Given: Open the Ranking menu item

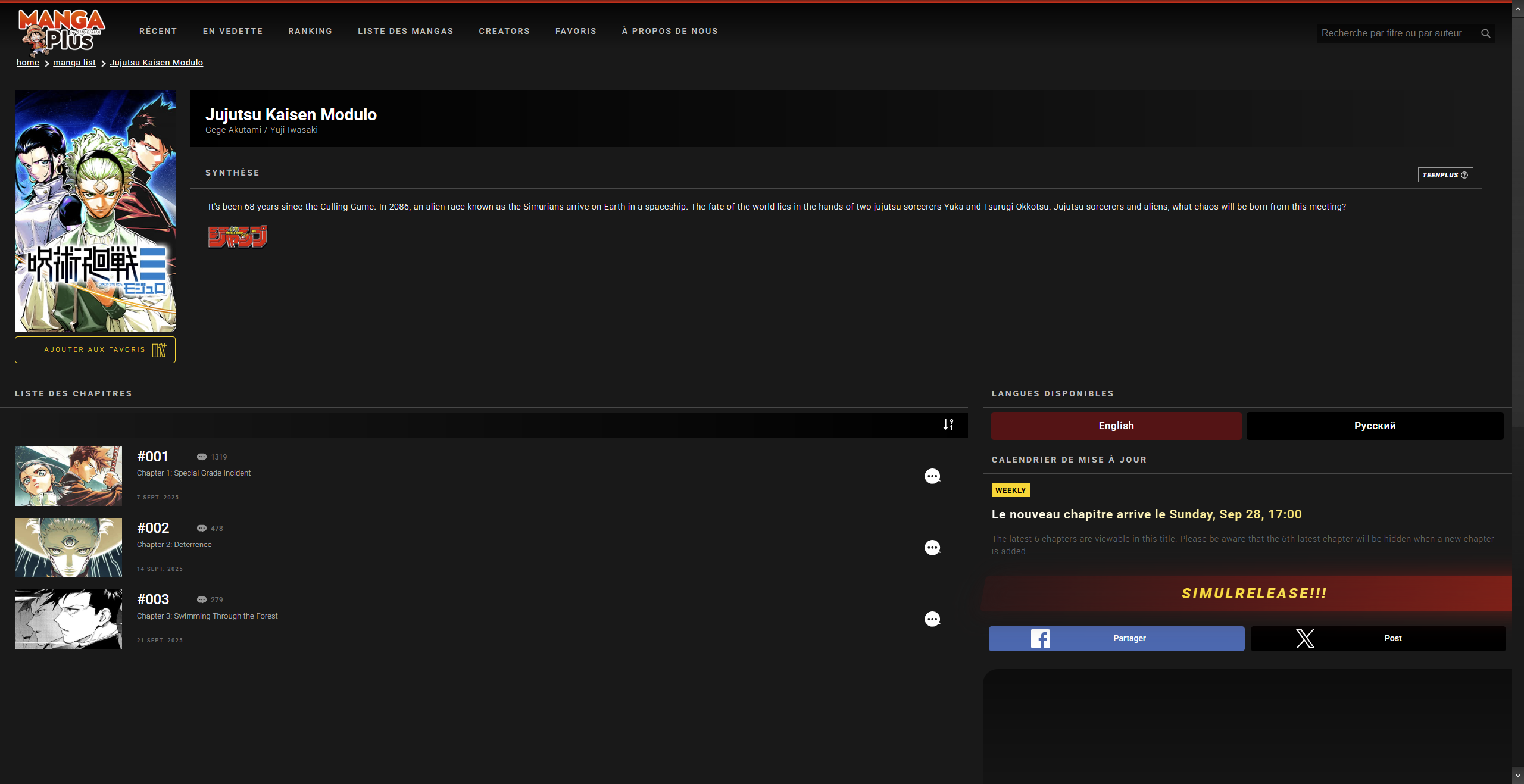Looking at the screenshot, I should (310, 31).
